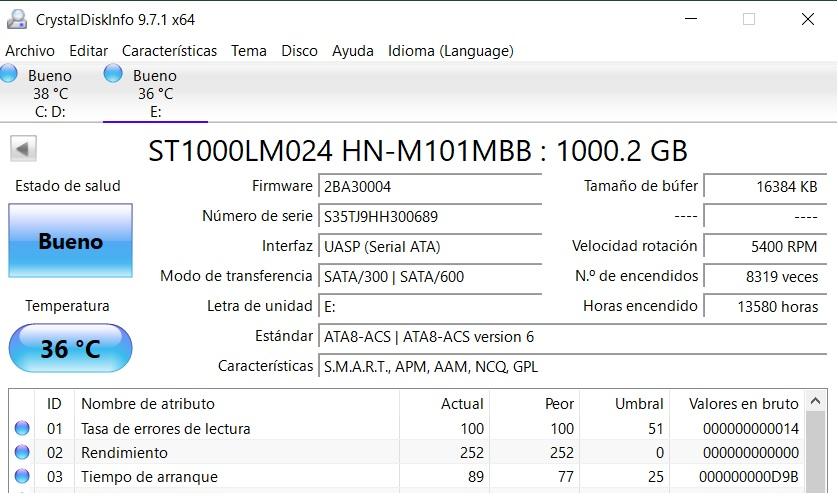The image size is (838, 501).
Task: Select the Tasa de errores de lectura row
Action: (x=407, y=428)
